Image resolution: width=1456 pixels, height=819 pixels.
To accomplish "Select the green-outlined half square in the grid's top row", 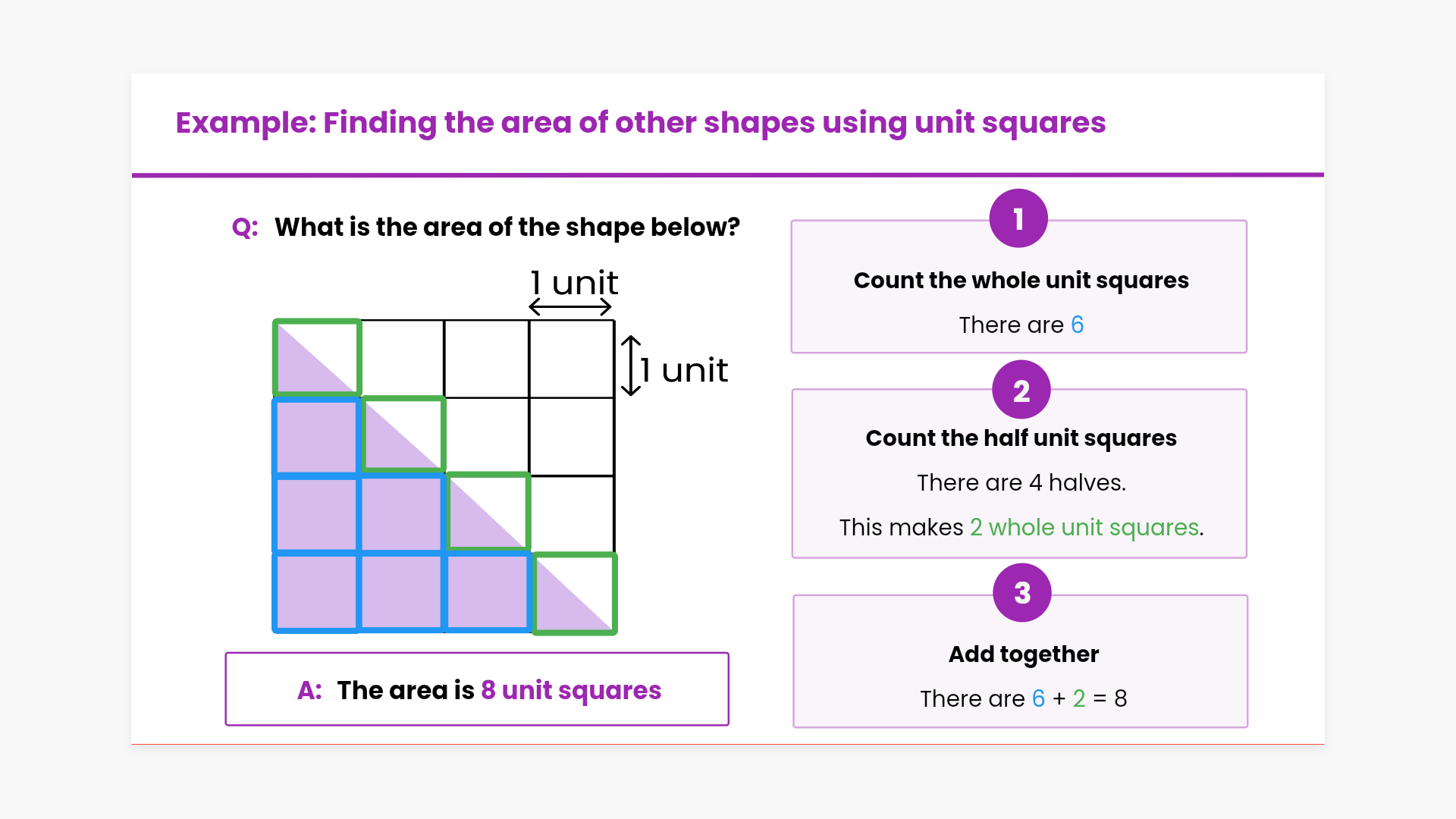I will (317, 358).
